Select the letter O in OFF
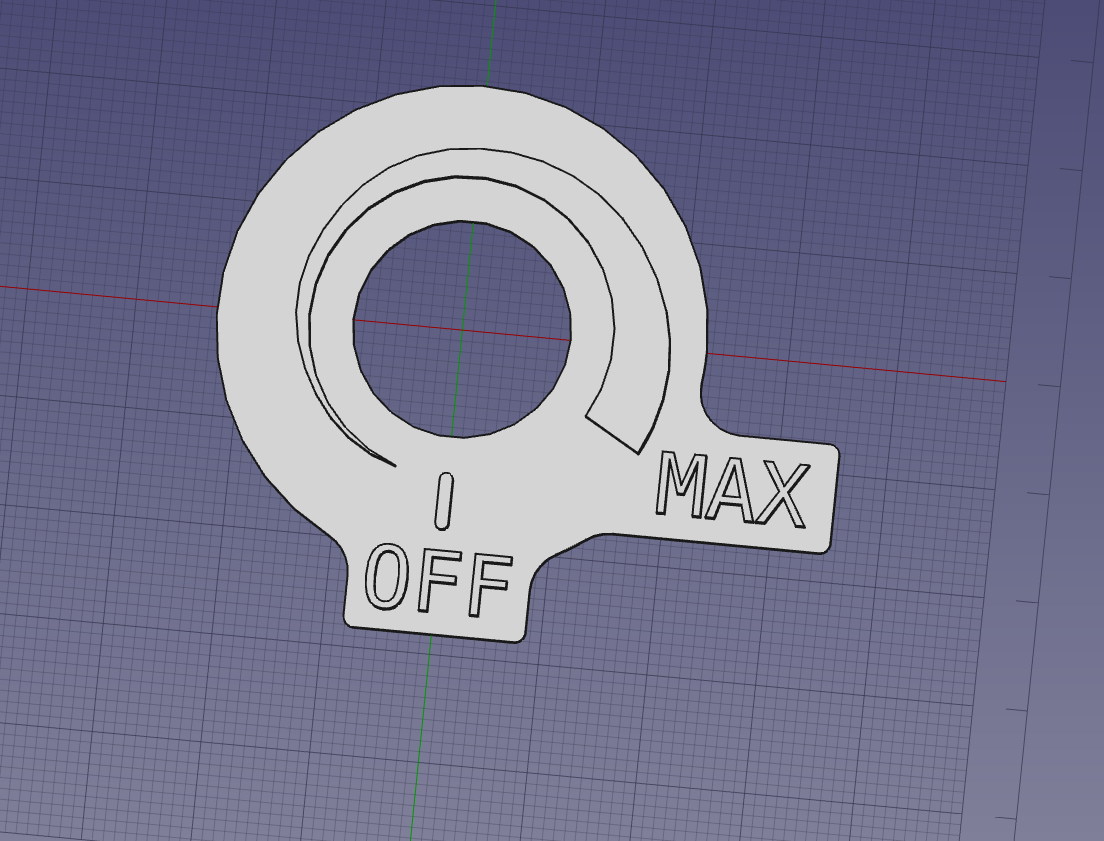The width and height of the screenshot is (1104, 841). click(387, 576)
